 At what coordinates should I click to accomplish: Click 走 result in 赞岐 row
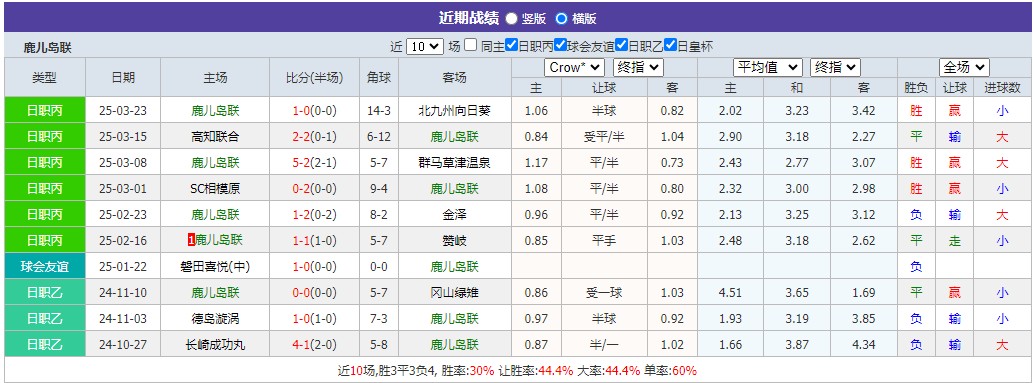click(x=955, y=241)
